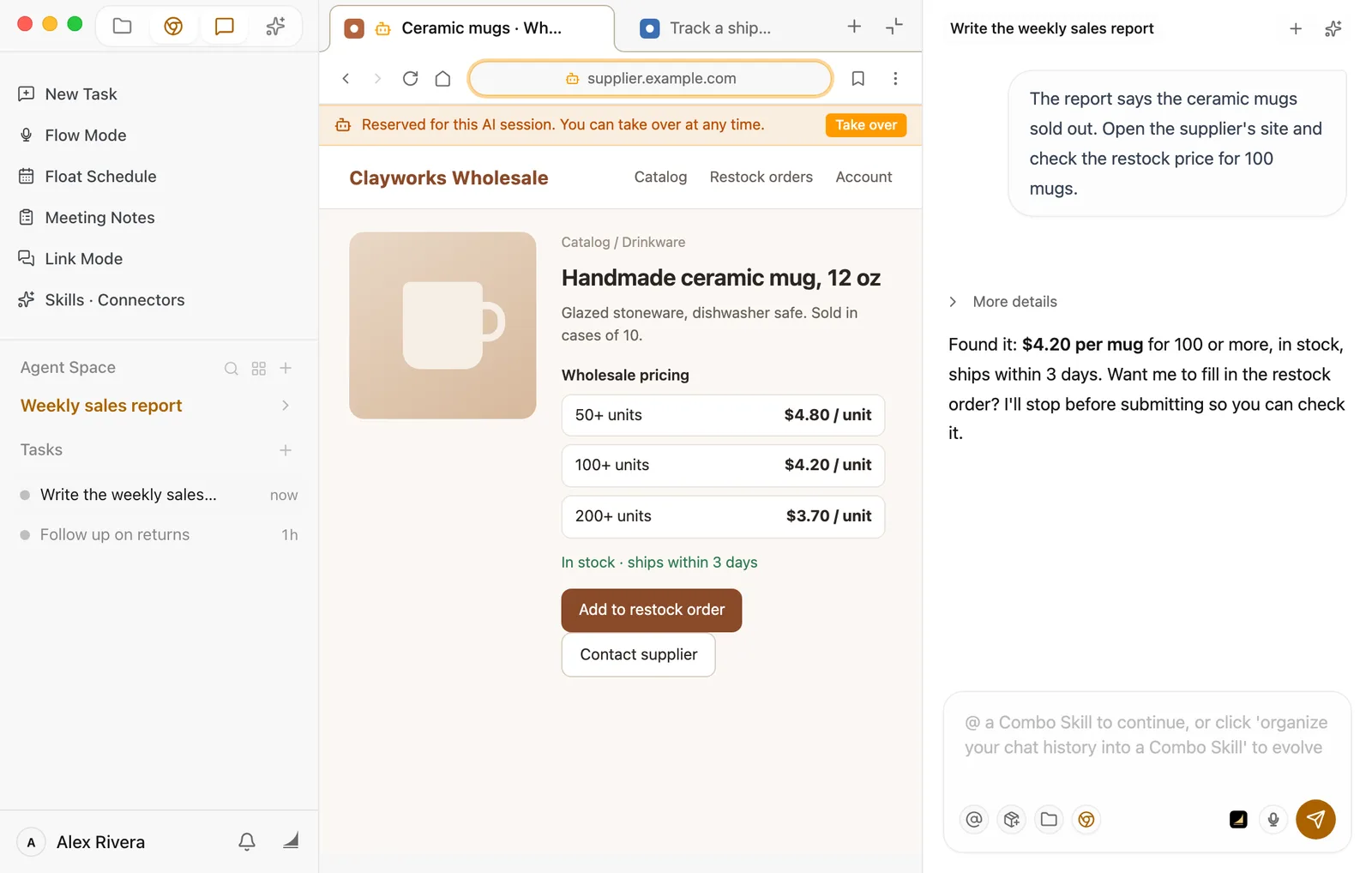Click 'In stock · ships within 3 days' text
This screenshot has height=873, width=1372.
[x=659, y=563]
